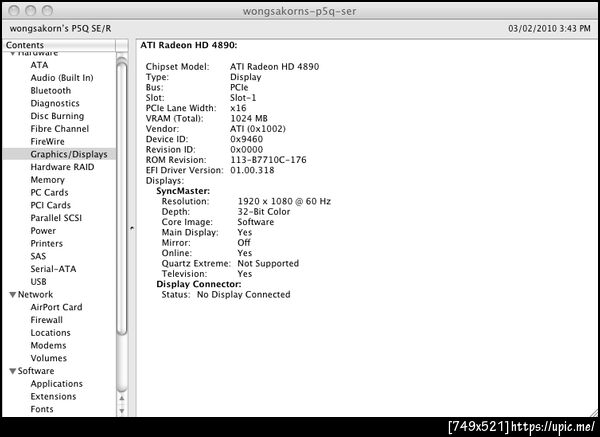Click resolution 1920 x 1080 @ 60 Hz
Image resolution: width=600 pixels, height=437 pixels.
(284, 201)
